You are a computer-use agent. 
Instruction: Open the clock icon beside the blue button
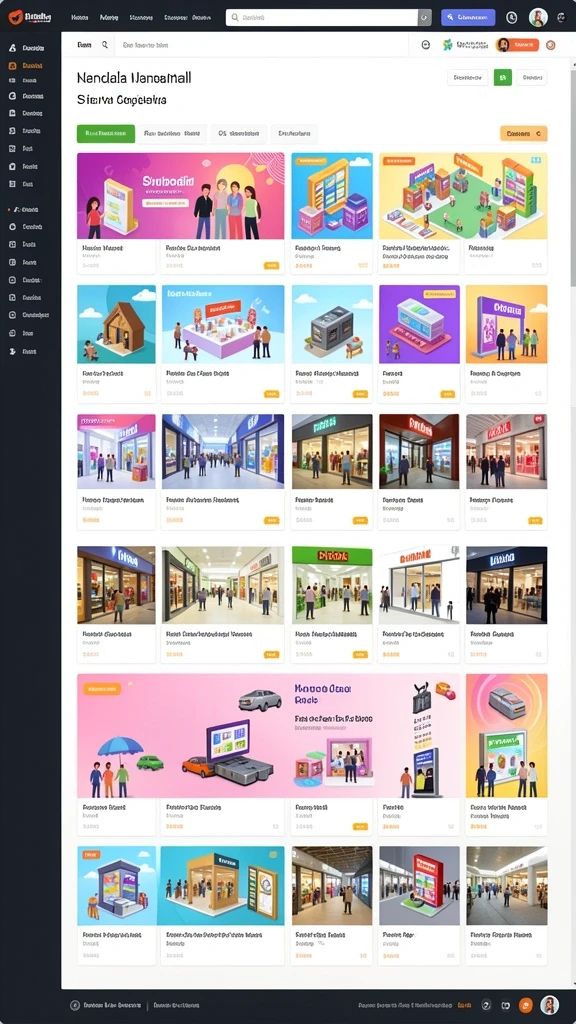coord(511,18)
